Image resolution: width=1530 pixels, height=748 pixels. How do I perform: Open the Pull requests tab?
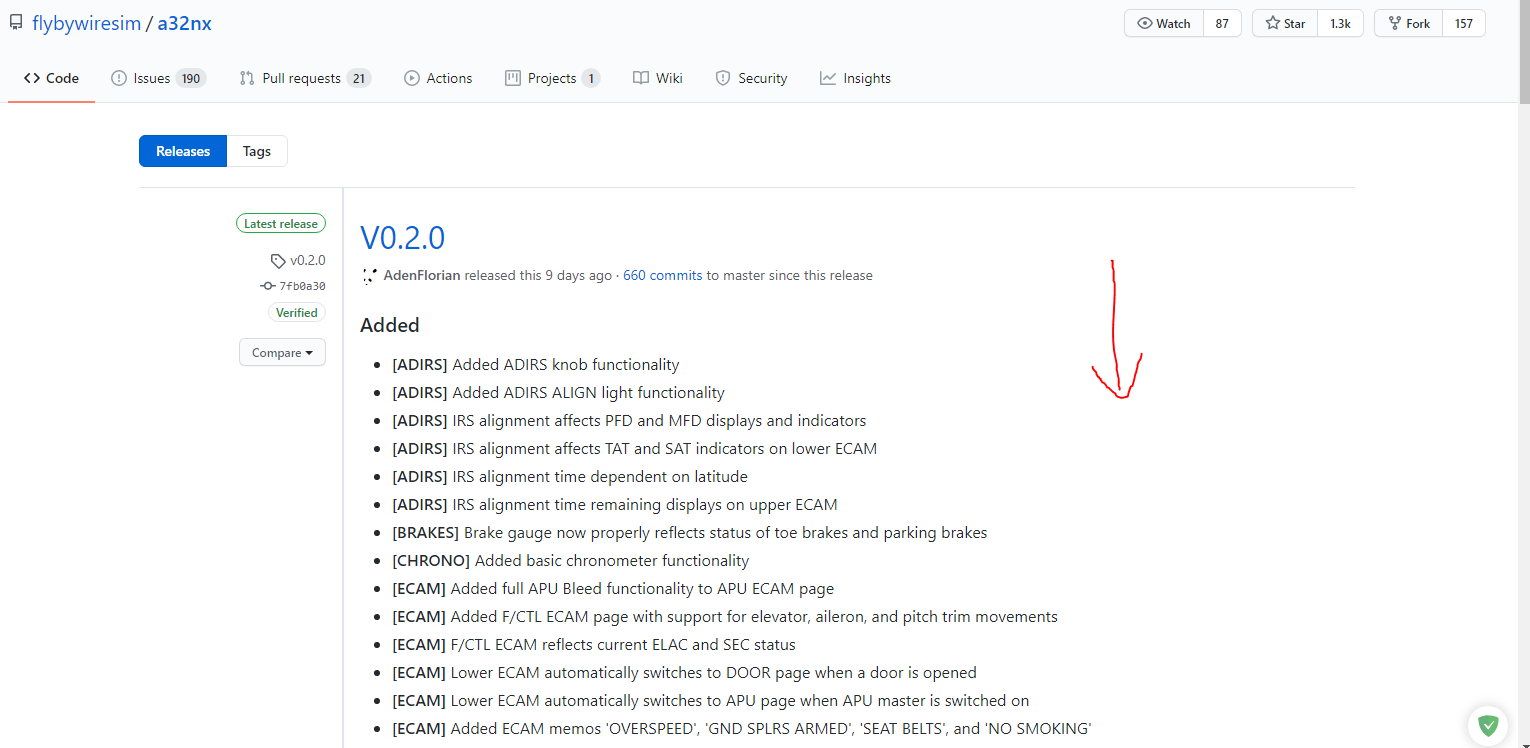coord(305,78)
